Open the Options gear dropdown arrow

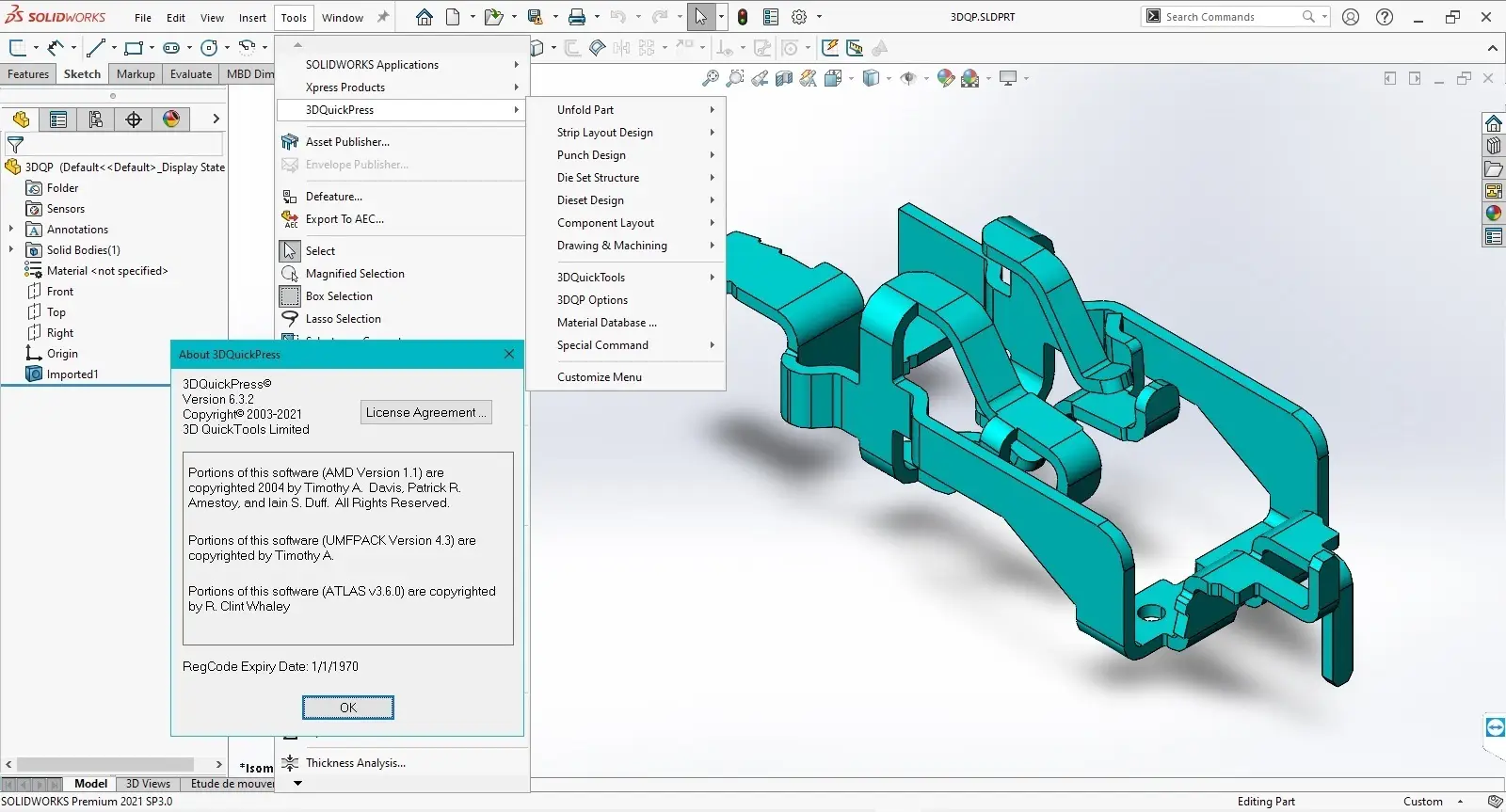[819, 17]
